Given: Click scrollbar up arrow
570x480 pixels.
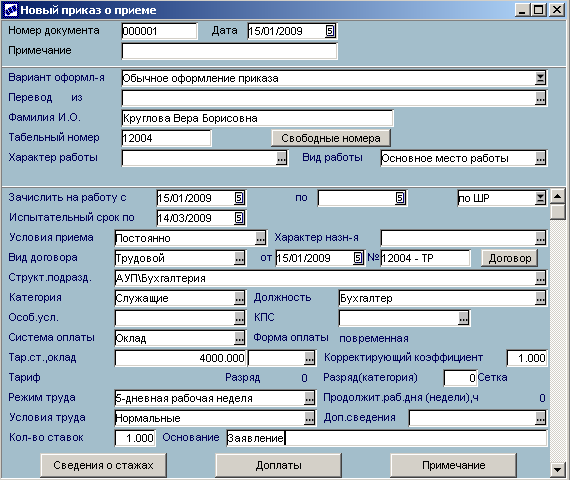Looking at the screenshot, I should [558, 197].
